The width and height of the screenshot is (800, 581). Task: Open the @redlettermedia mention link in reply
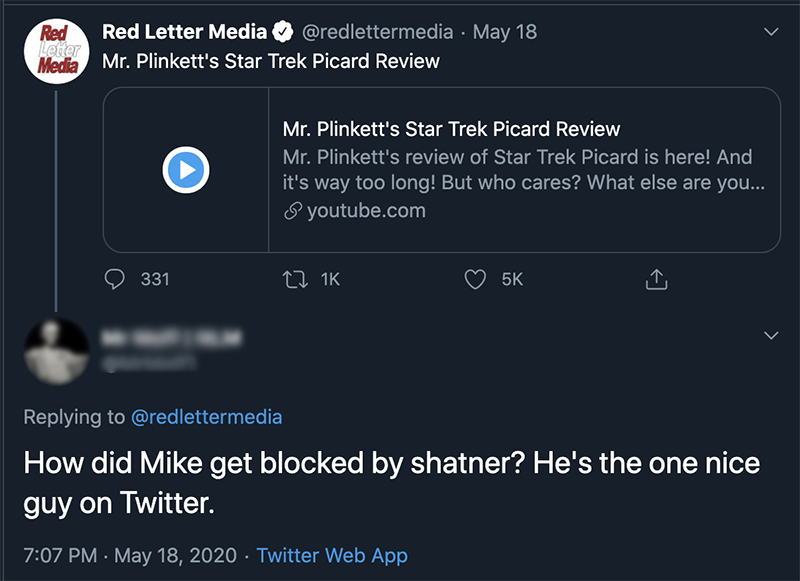click(x=207, y=417)
